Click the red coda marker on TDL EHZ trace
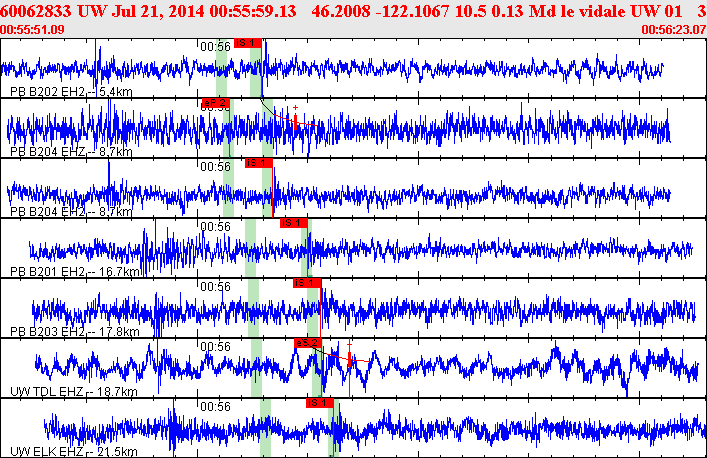The width and height of the screenshot is (707, 458). 350,358
